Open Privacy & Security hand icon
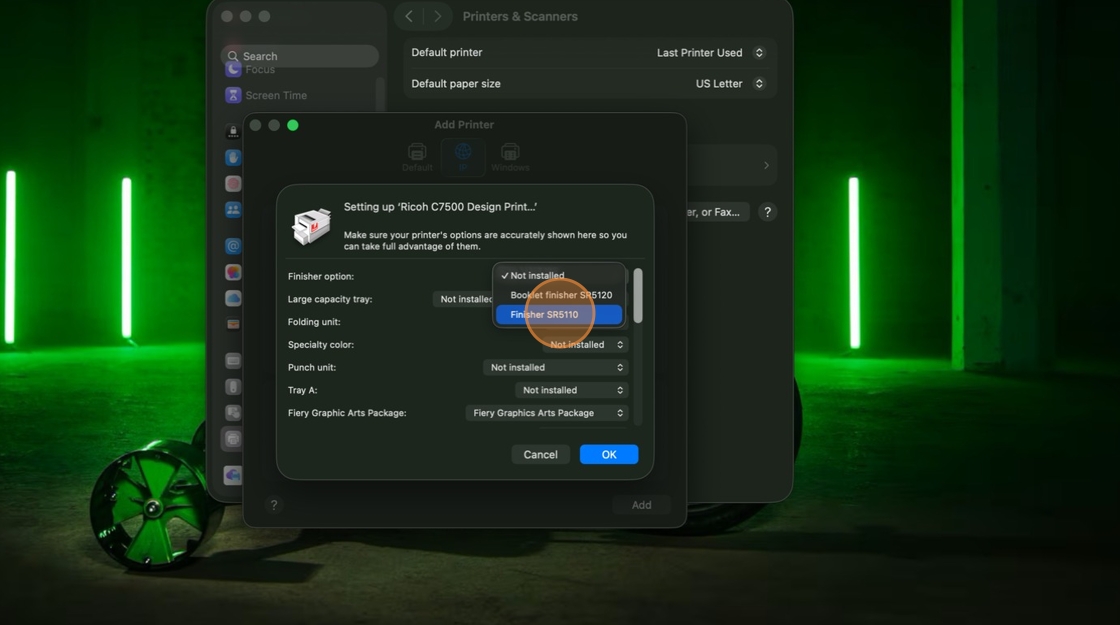Screen dimensions: 1120x625 click(x=233, y=157)
